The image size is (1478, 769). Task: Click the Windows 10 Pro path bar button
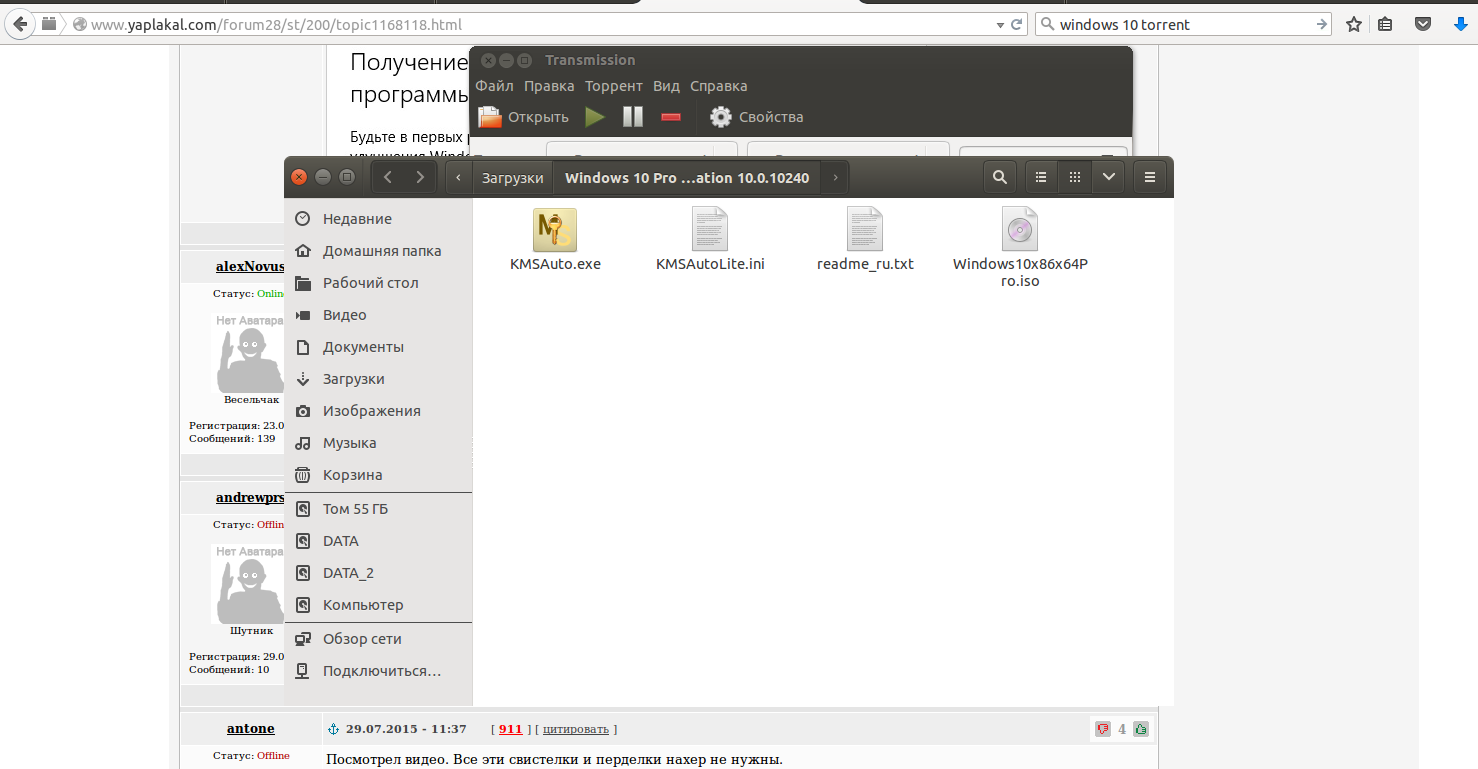[x=687, y=178]
